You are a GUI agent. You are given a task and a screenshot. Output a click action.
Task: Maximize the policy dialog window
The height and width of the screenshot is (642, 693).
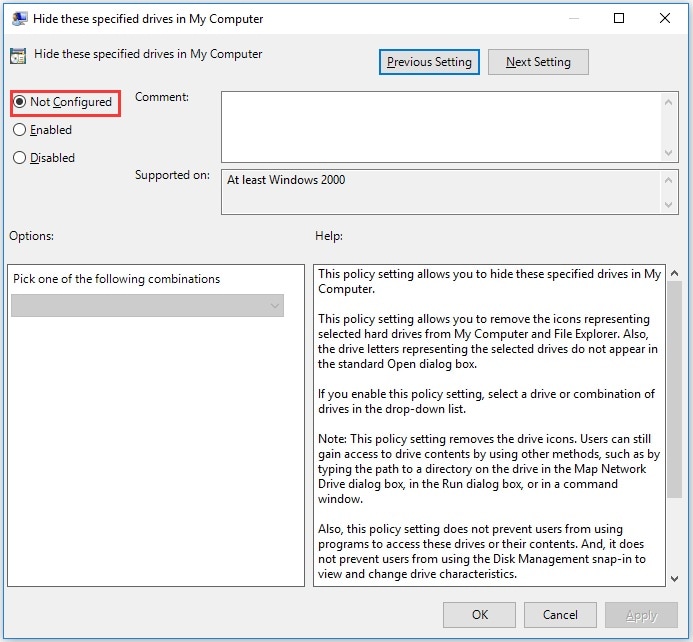[x=619, y=18]
